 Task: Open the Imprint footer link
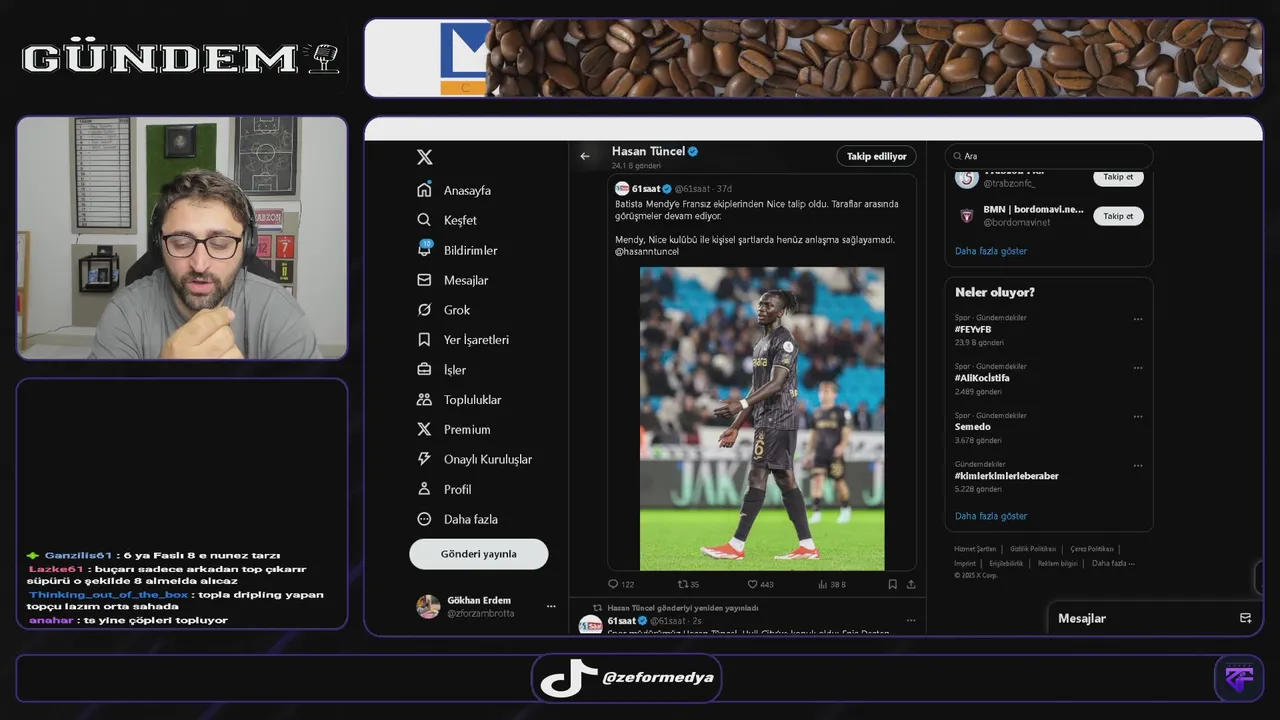click(x=965, y=563)
